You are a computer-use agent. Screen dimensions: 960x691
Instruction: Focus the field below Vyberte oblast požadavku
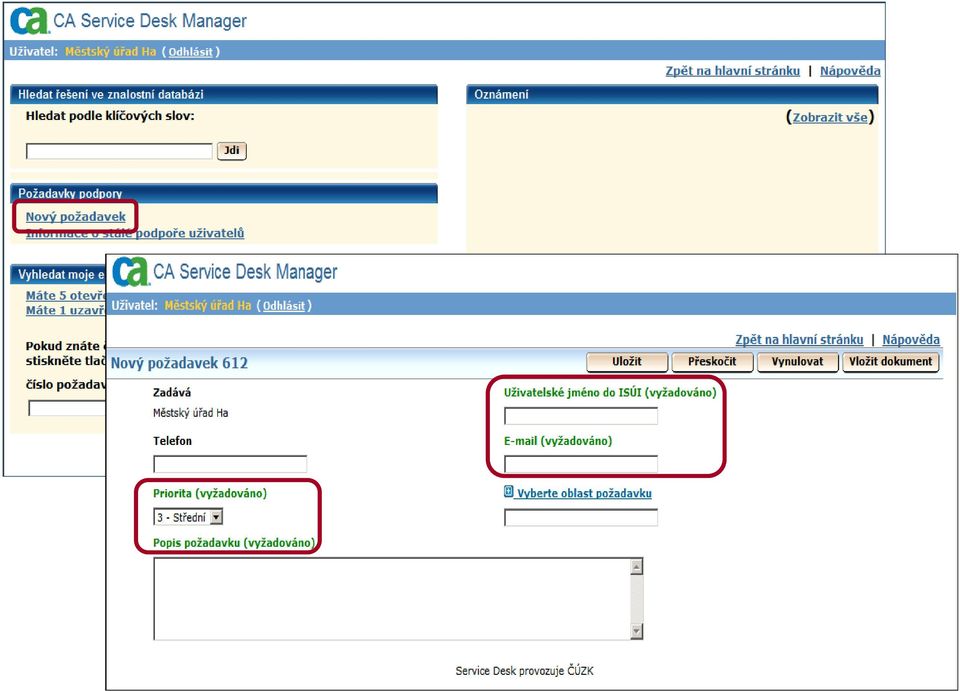(x=581, y=518)
